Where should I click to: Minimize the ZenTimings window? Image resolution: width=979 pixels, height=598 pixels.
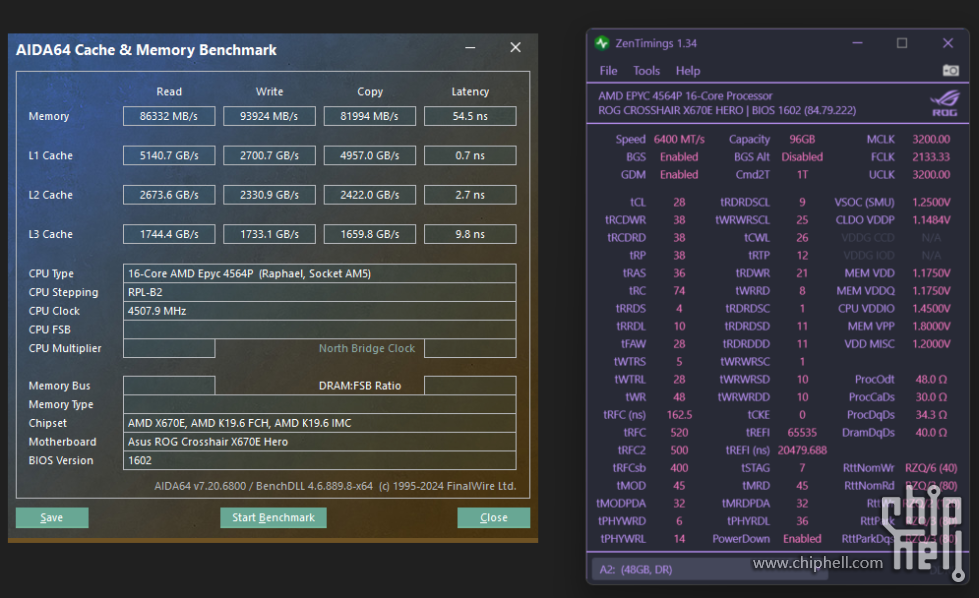857,43
